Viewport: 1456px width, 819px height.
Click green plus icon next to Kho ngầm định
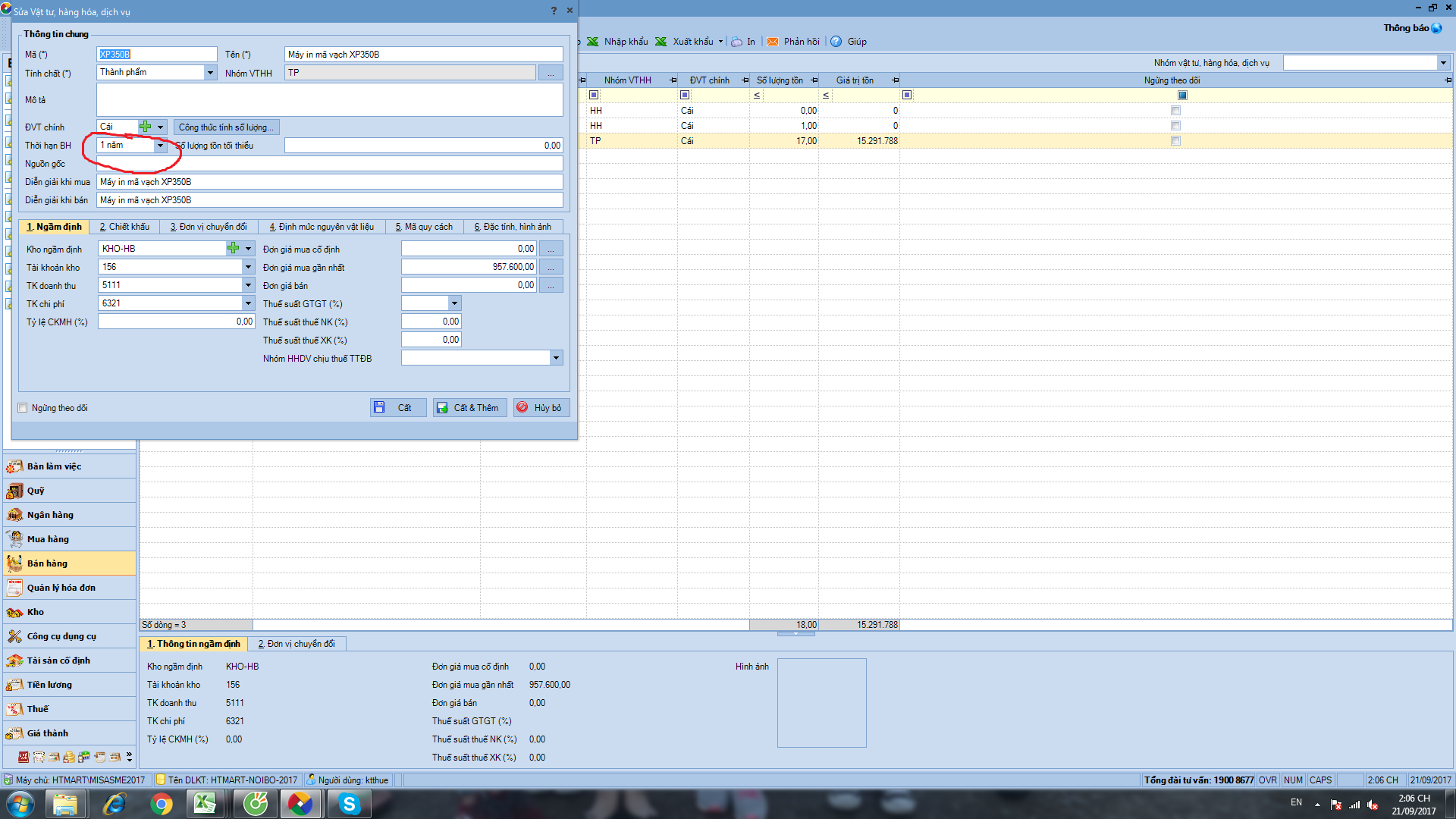click(233, 248)
